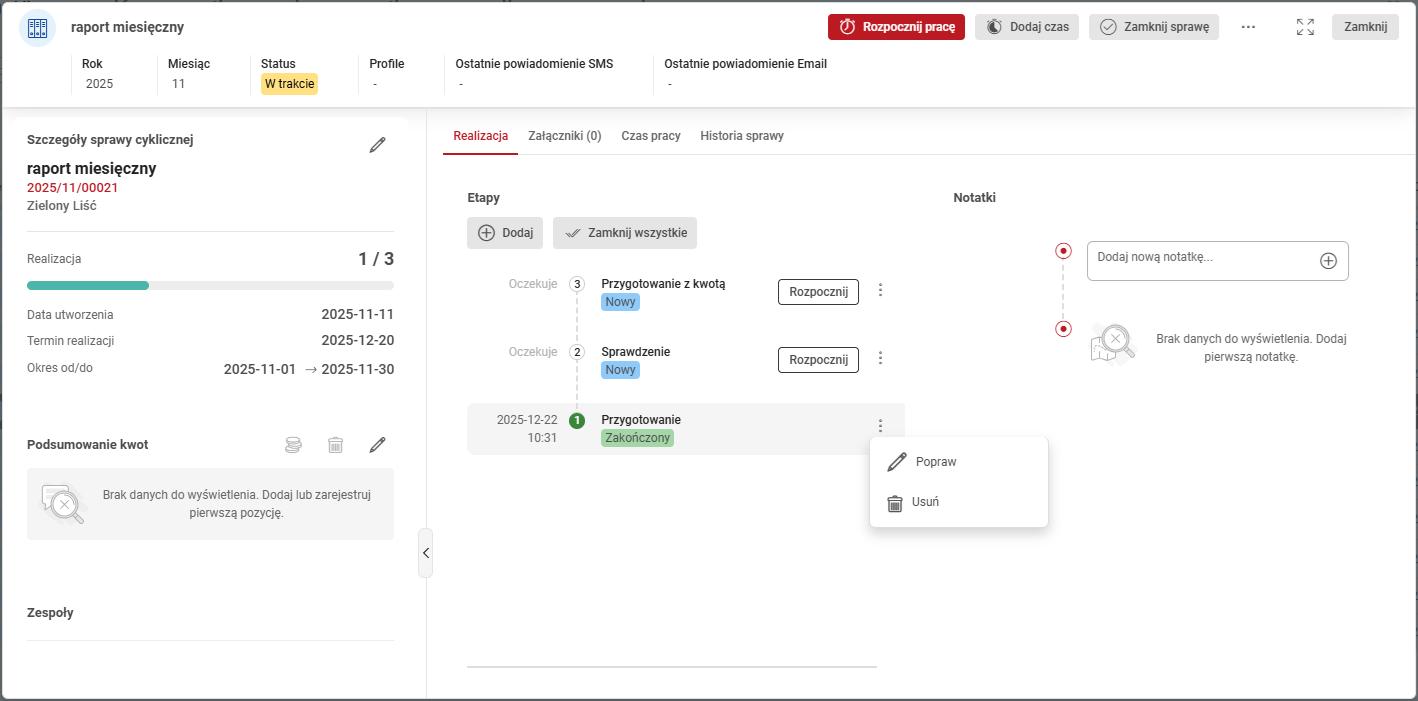The image size is (1418, 701).
Task: Click the coins icon in Podsumowanie kwot
Action: (x=293, y=445)
